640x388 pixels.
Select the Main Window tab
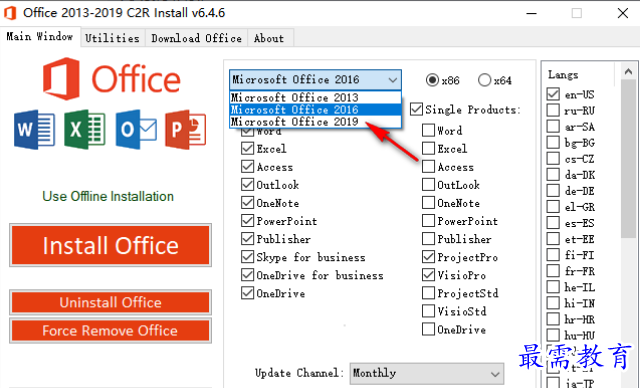click(x=40, y=37)
